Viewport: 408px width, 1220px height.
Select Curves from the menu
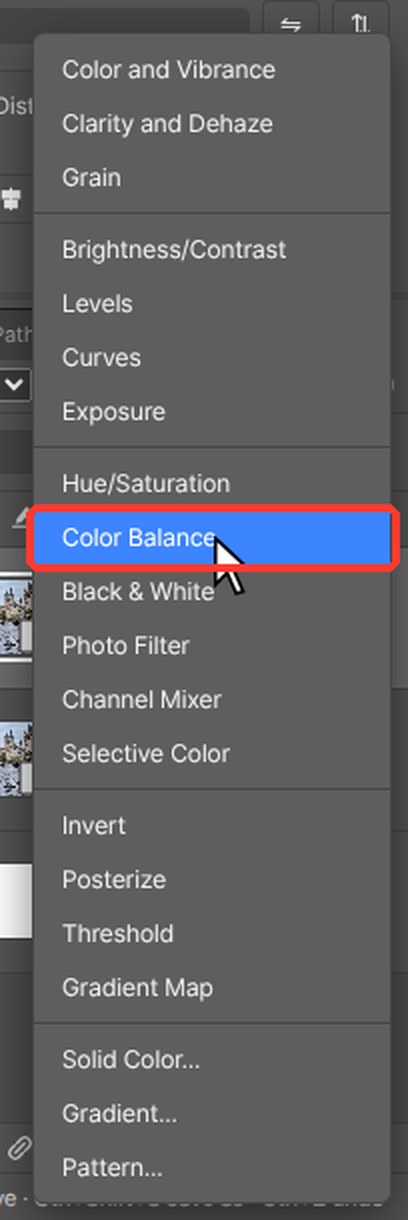[x=212, y=358]
